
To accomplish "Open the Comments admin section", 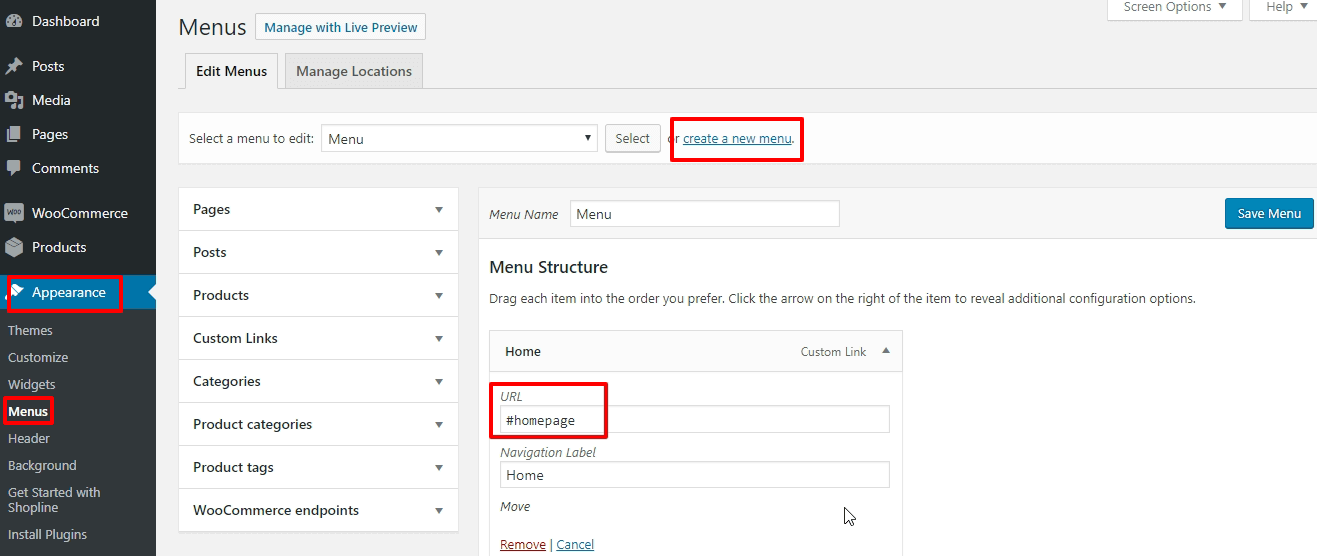I will pyautogui.click(x=65, y=168).
